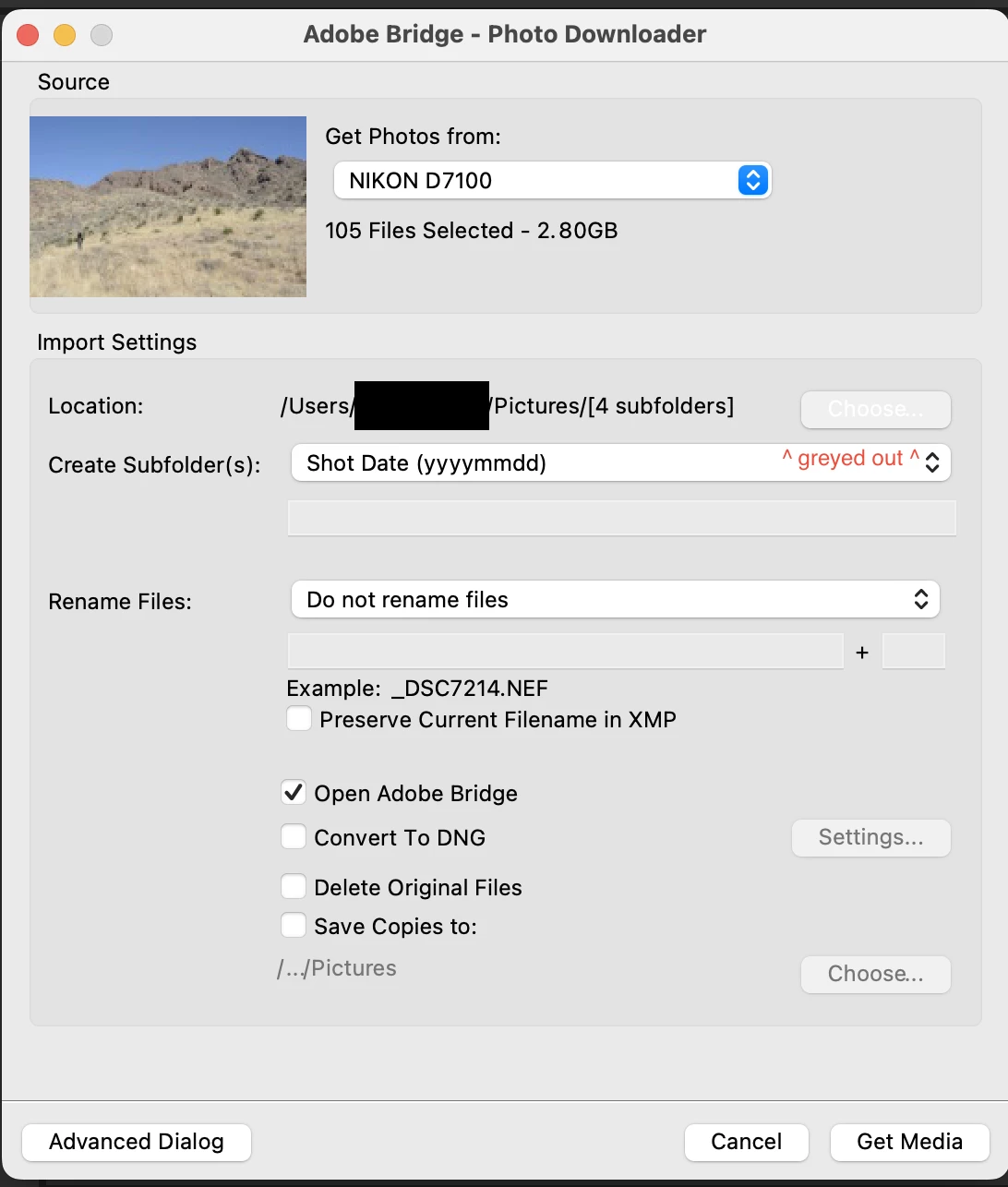Image resolution: width=1008 pixels, height=1187 pixels.
Task: Click the rename files text field
Action: pos(565,651)
